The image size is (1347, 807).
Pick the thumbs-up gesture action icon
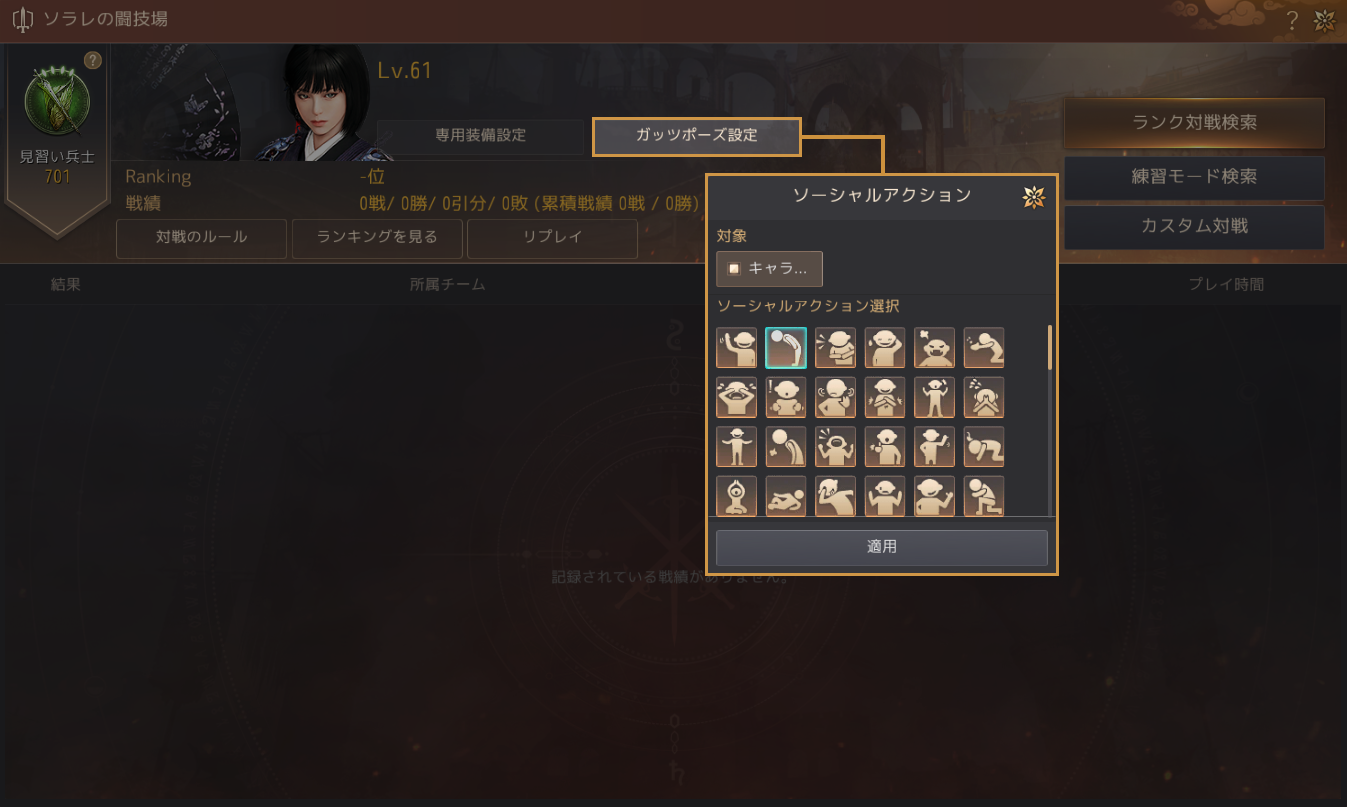(x=885, y=447)
